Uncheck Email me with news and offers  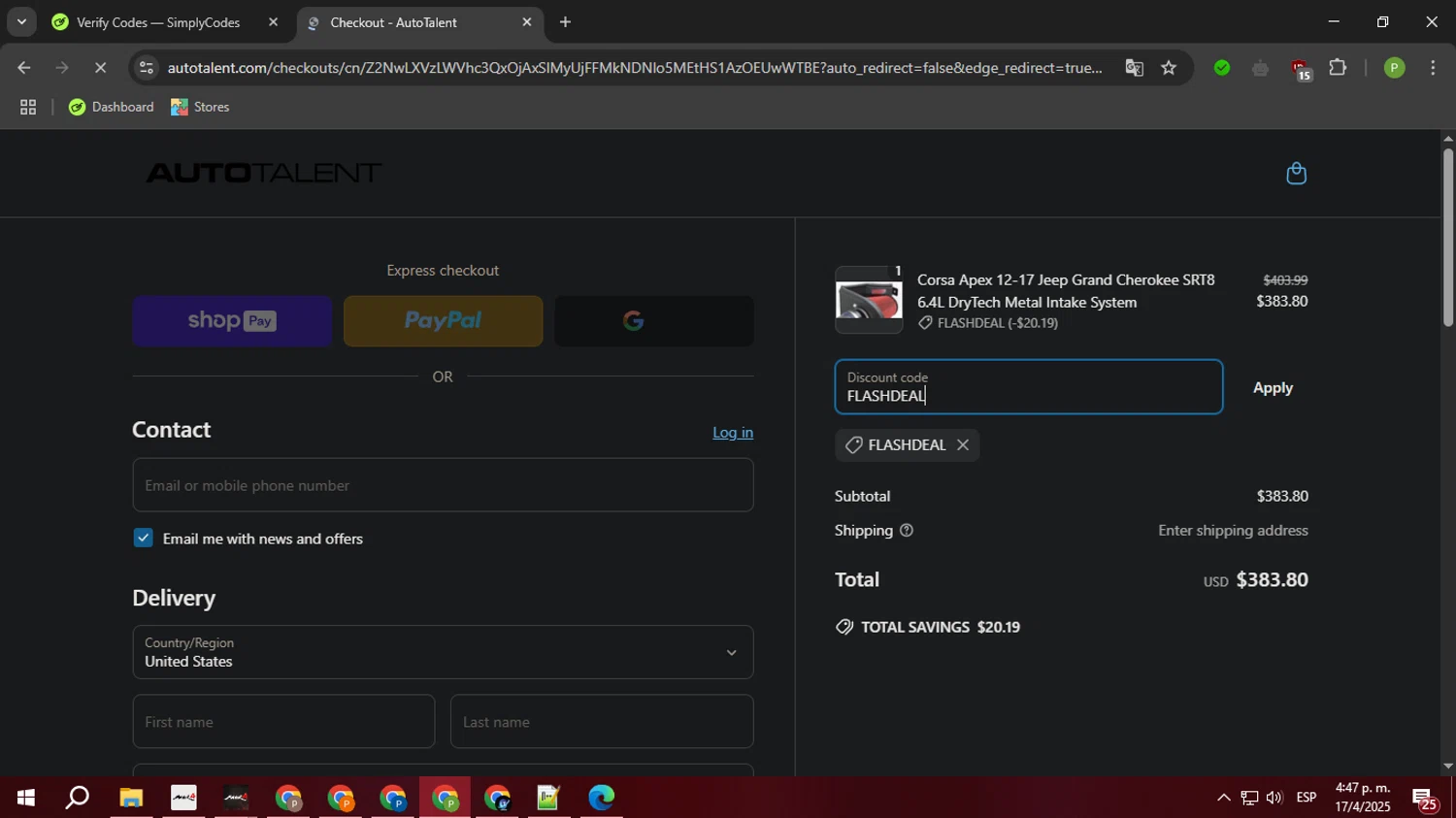(144, 539)
